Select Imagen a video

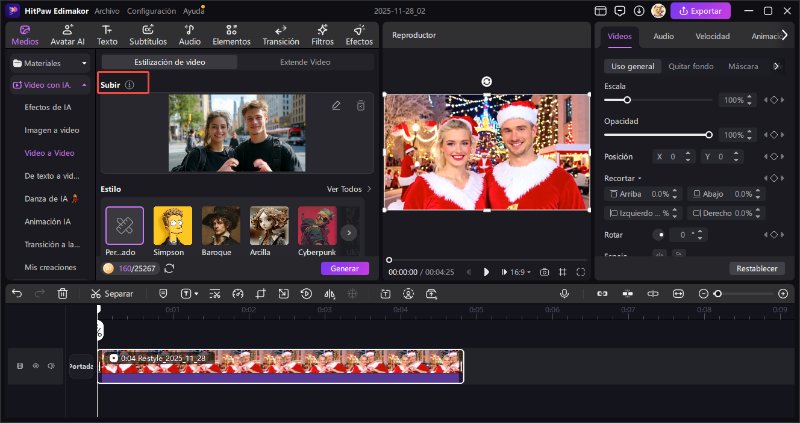pos(52,130)
